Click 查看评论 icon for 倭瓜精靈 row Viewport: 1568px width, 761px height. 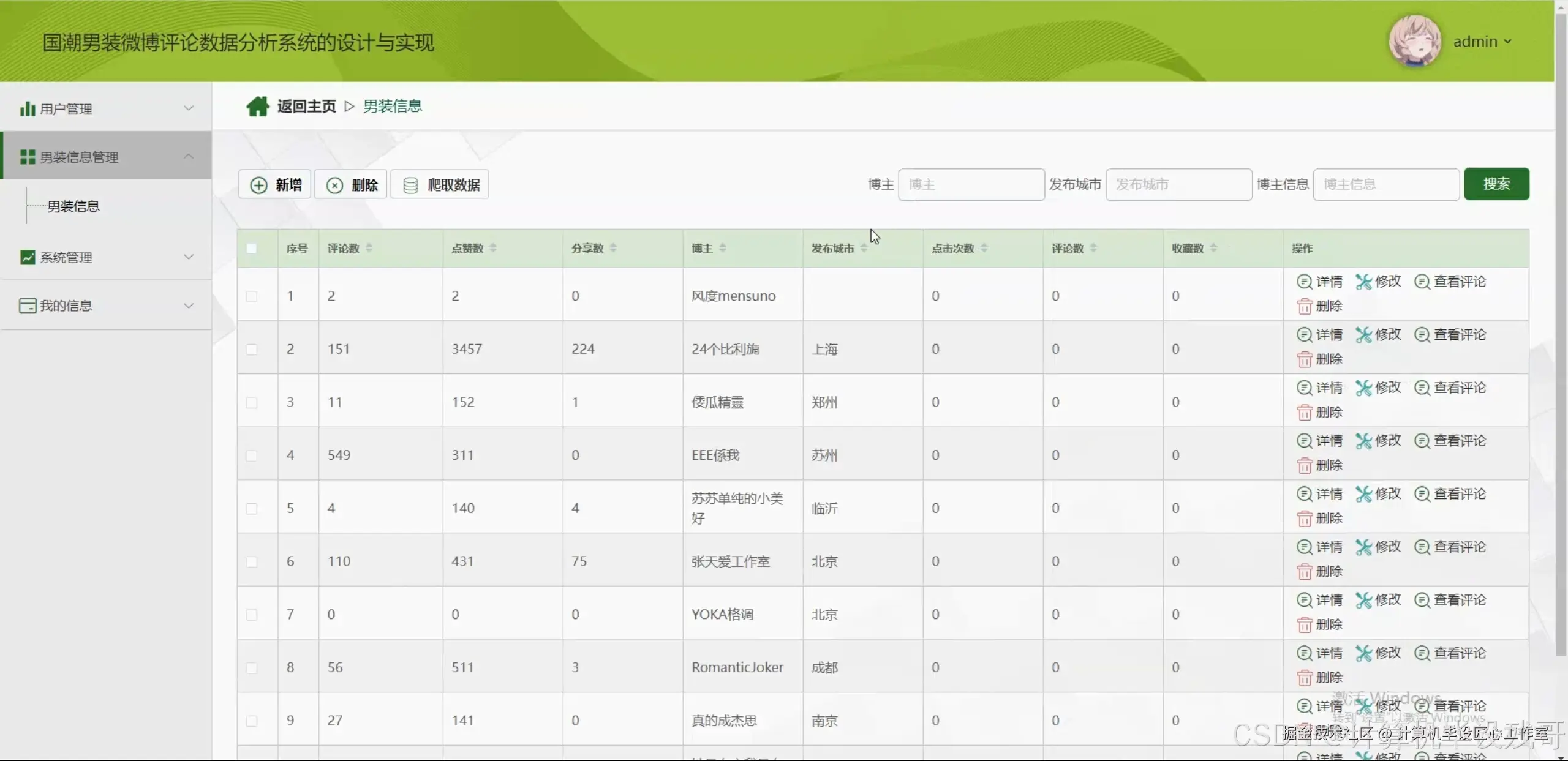[1422, 388]
